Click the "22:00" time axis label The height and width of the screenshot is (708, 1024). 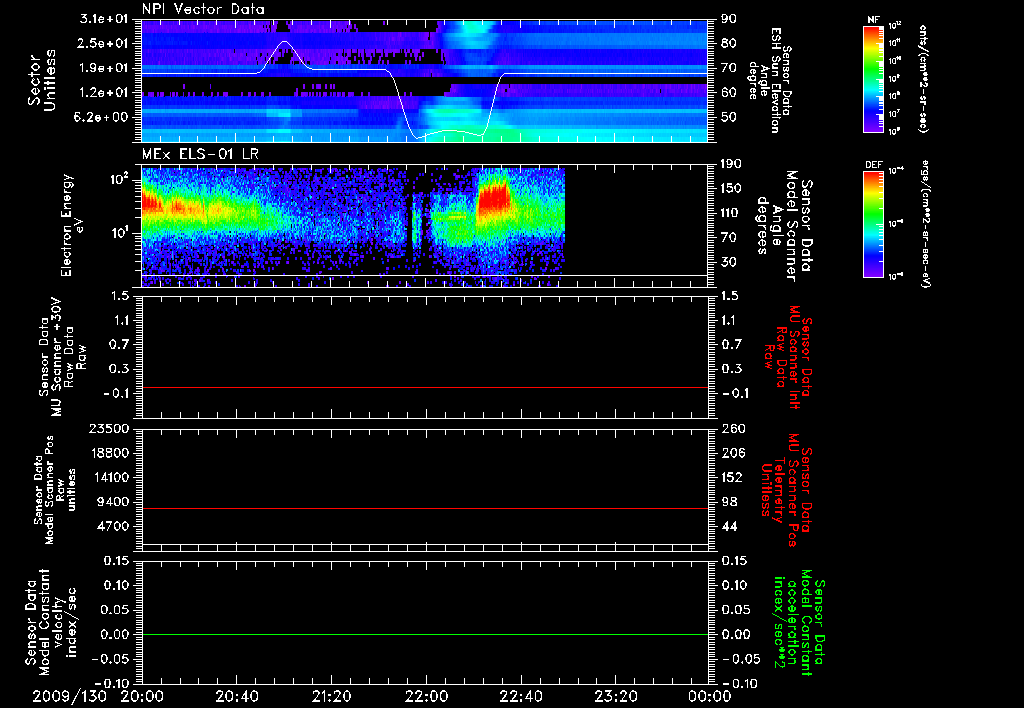pos(426,696)
